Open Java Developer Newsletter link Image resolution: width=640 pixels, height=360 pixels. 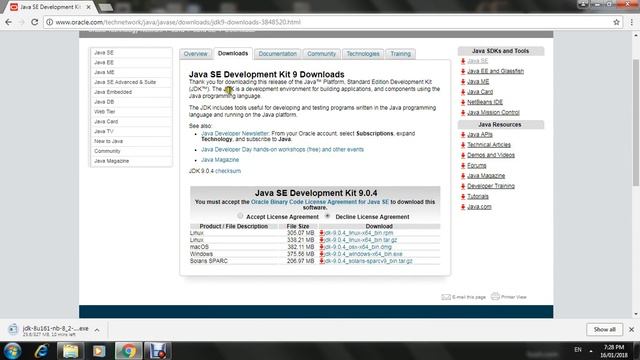235,133
